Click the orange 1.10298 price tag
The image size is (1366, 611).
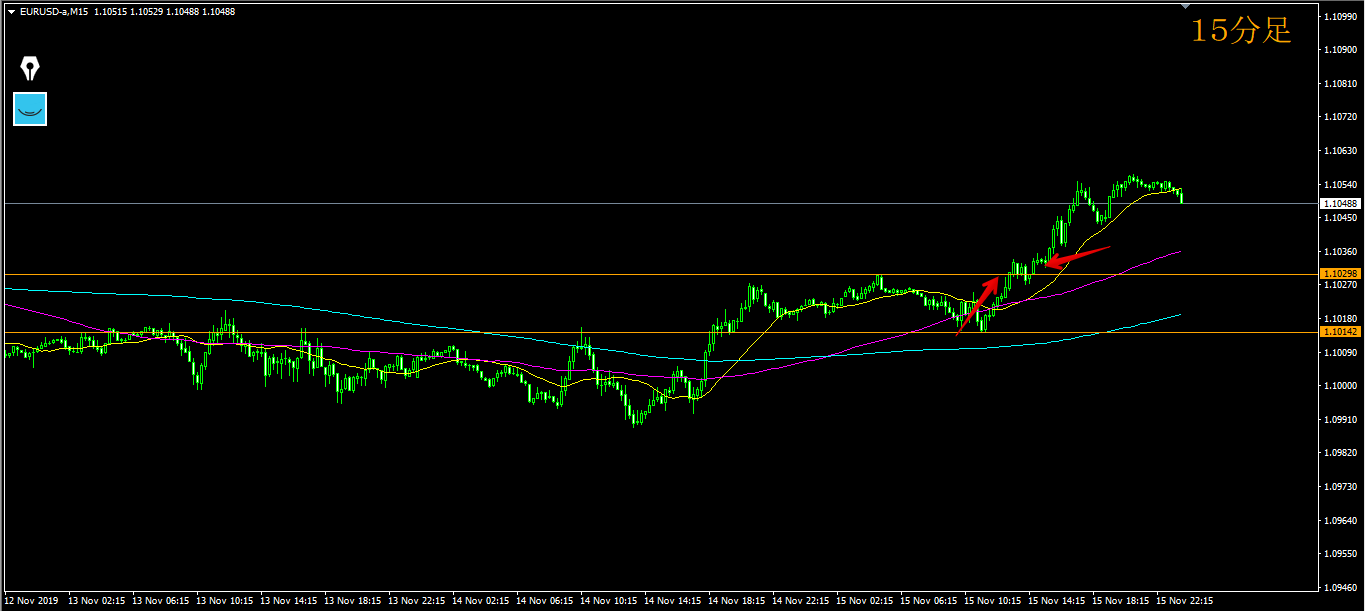pyautogui.click(x=1338, y=274)
